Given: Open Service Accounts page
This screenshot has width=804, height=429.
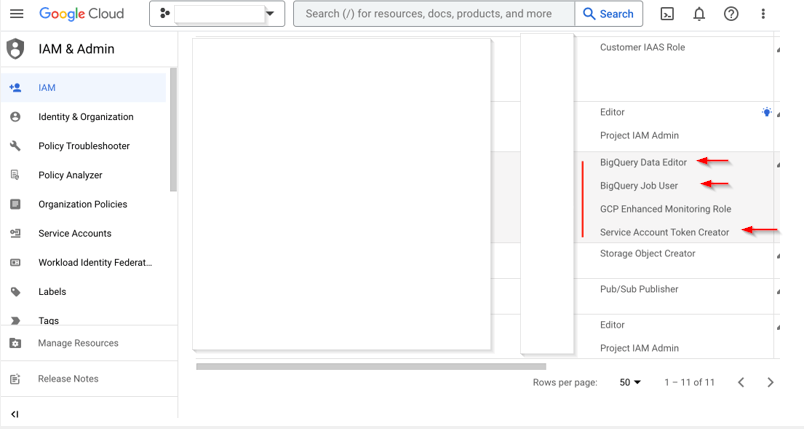Looking at the screenshot, I should click(75, 233).
